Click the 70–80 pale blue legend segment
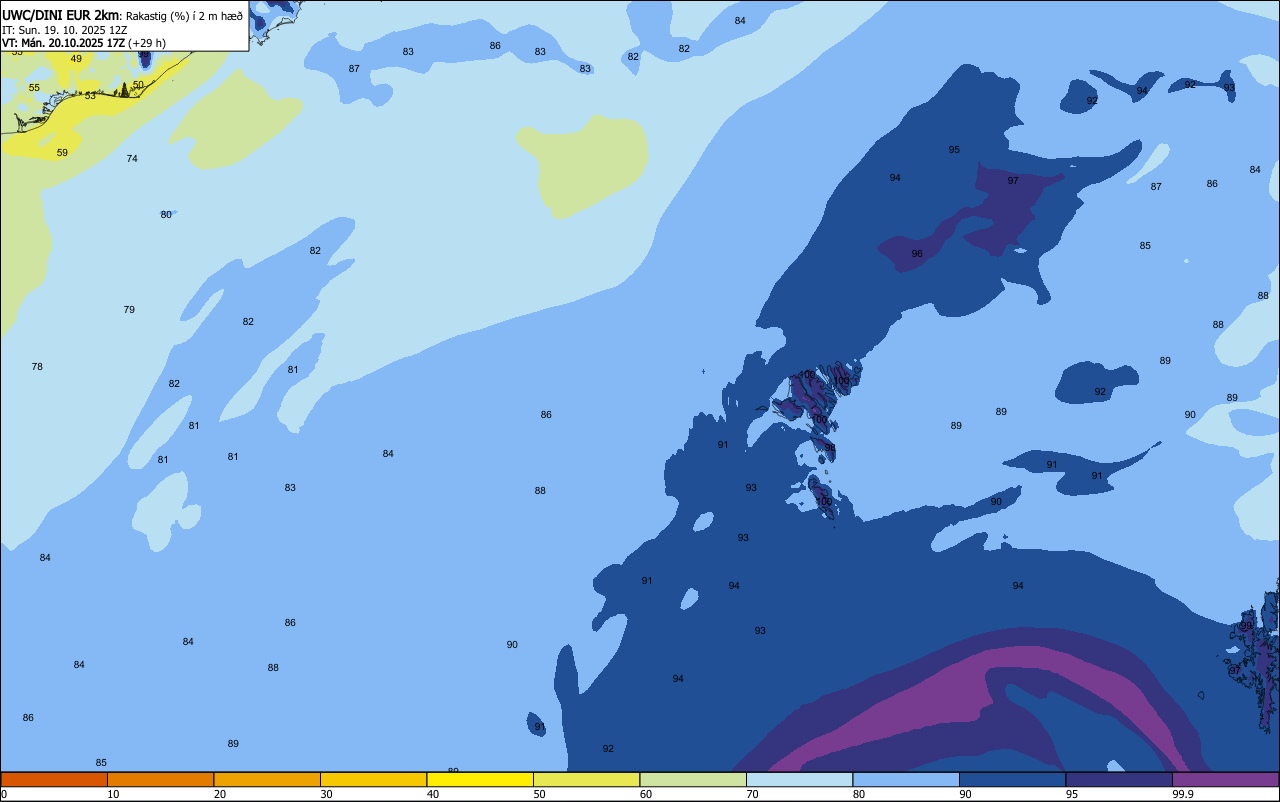 click(799, 780)
